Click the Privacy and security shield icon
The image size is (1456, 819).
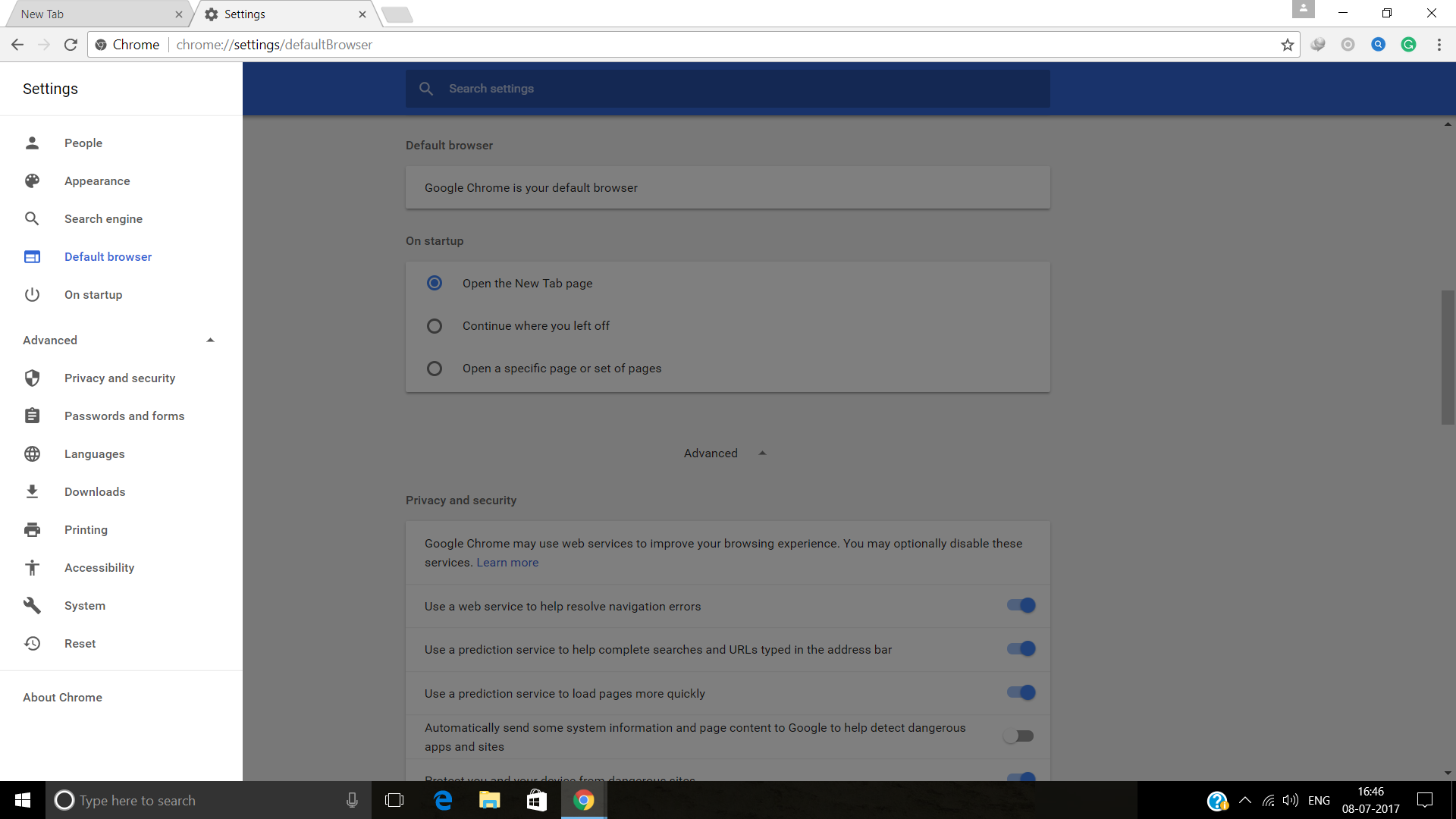pos(32,378)
